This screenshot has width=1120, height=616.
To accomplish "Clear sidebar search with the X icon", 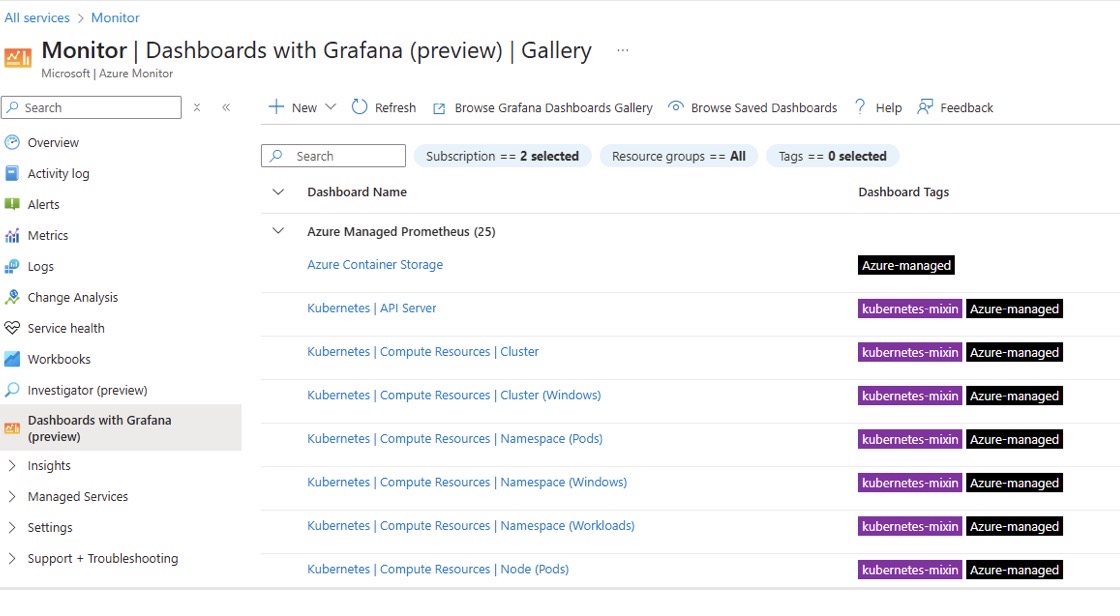I will coord(197,107).
